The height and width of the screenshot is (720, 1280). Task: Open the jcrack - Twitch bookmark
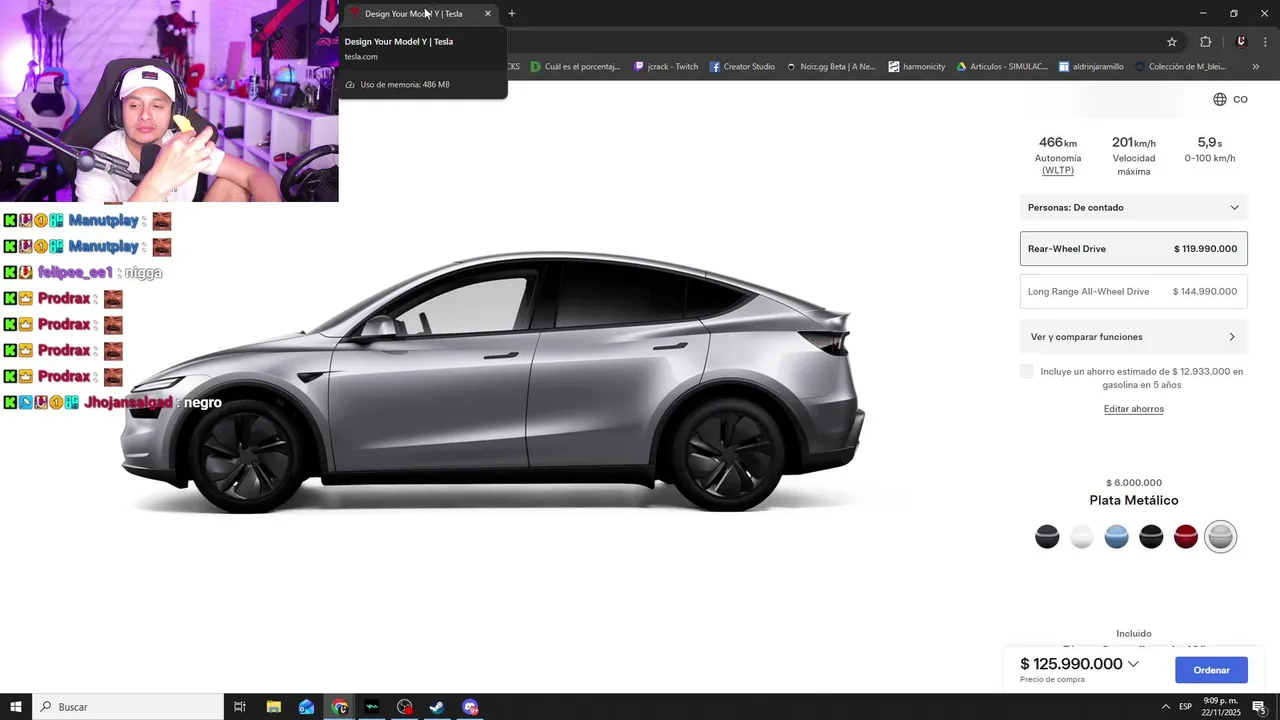click(x=667, y=67)
